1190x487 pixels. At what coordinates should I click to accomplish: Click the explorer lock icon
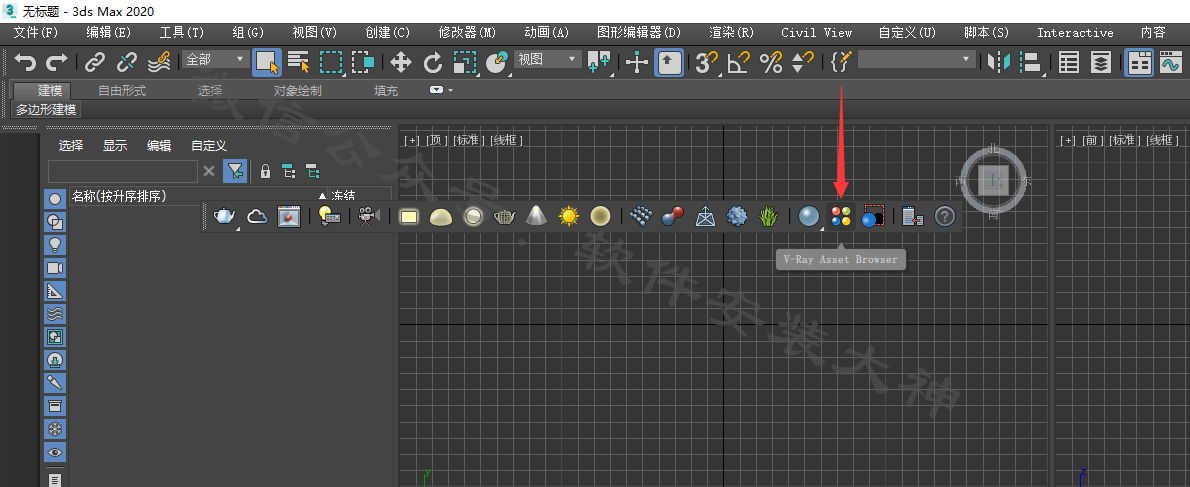click(x=265, y=171)
